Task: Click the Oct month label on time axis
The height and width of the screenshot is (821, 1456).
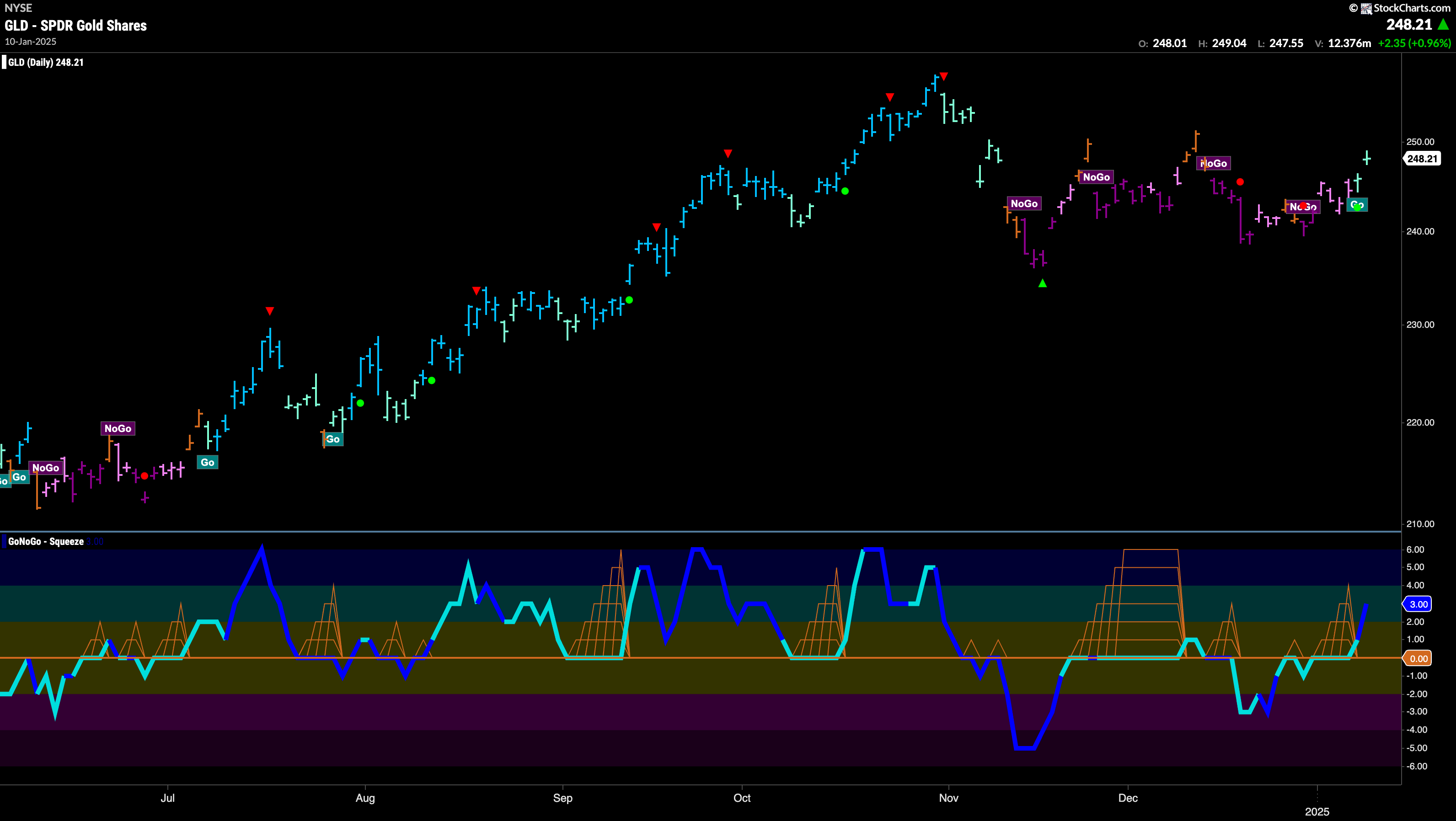Action: tap(742, 798)
